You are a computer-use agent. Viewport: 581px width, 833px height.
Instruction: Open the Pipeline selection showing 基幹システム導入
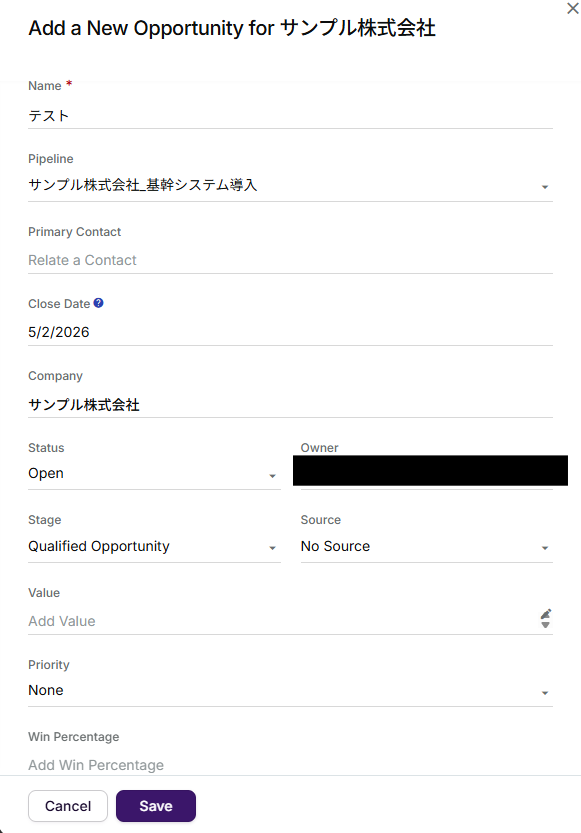click(x=290, y=185)
